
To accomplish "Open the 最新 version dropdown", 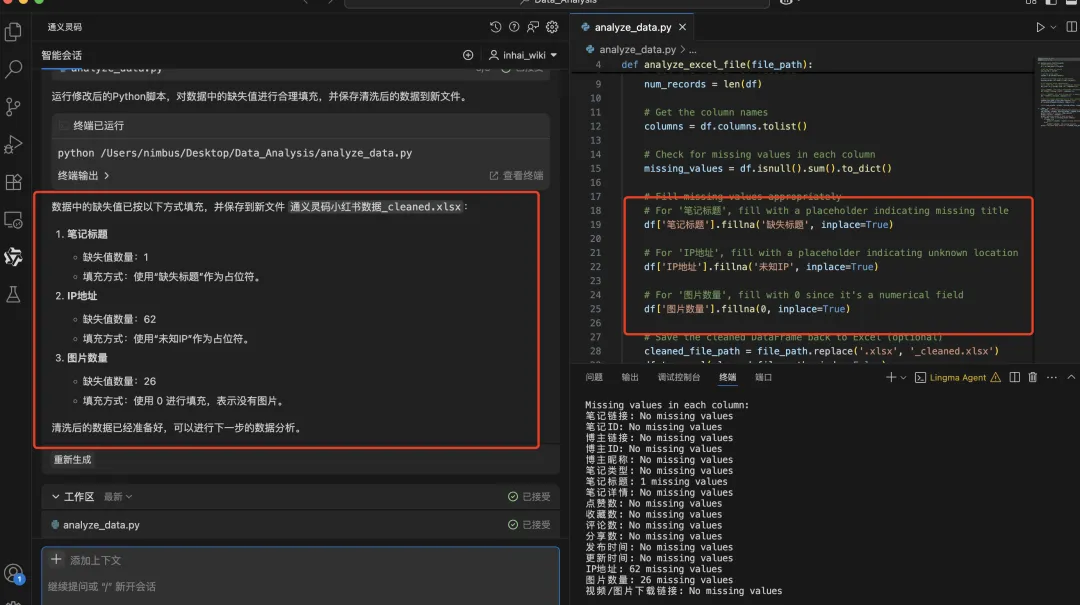I will 118,497.
